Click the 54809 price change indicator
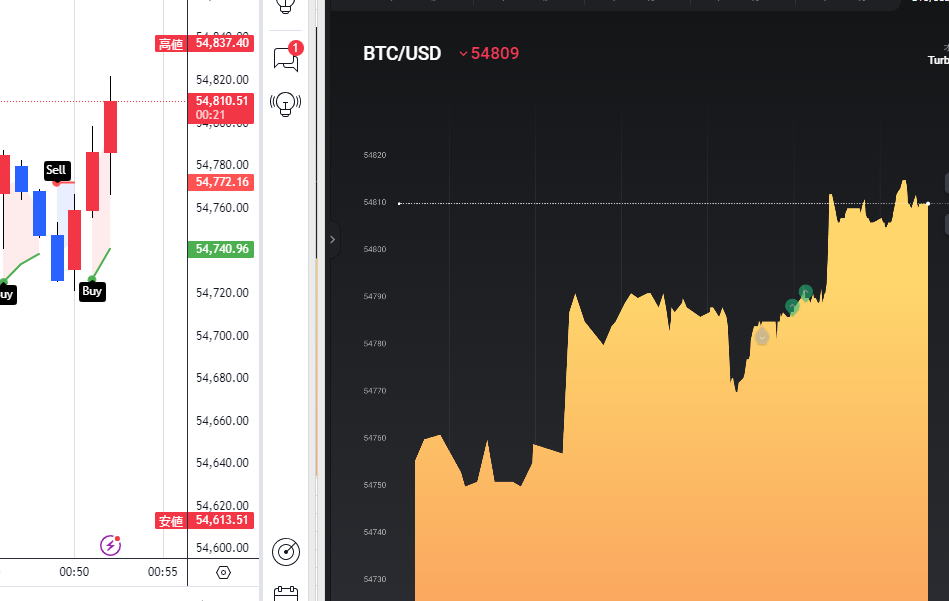Viewport: 949px width, 601px height. pyautogui.click(x=489, y=54)
